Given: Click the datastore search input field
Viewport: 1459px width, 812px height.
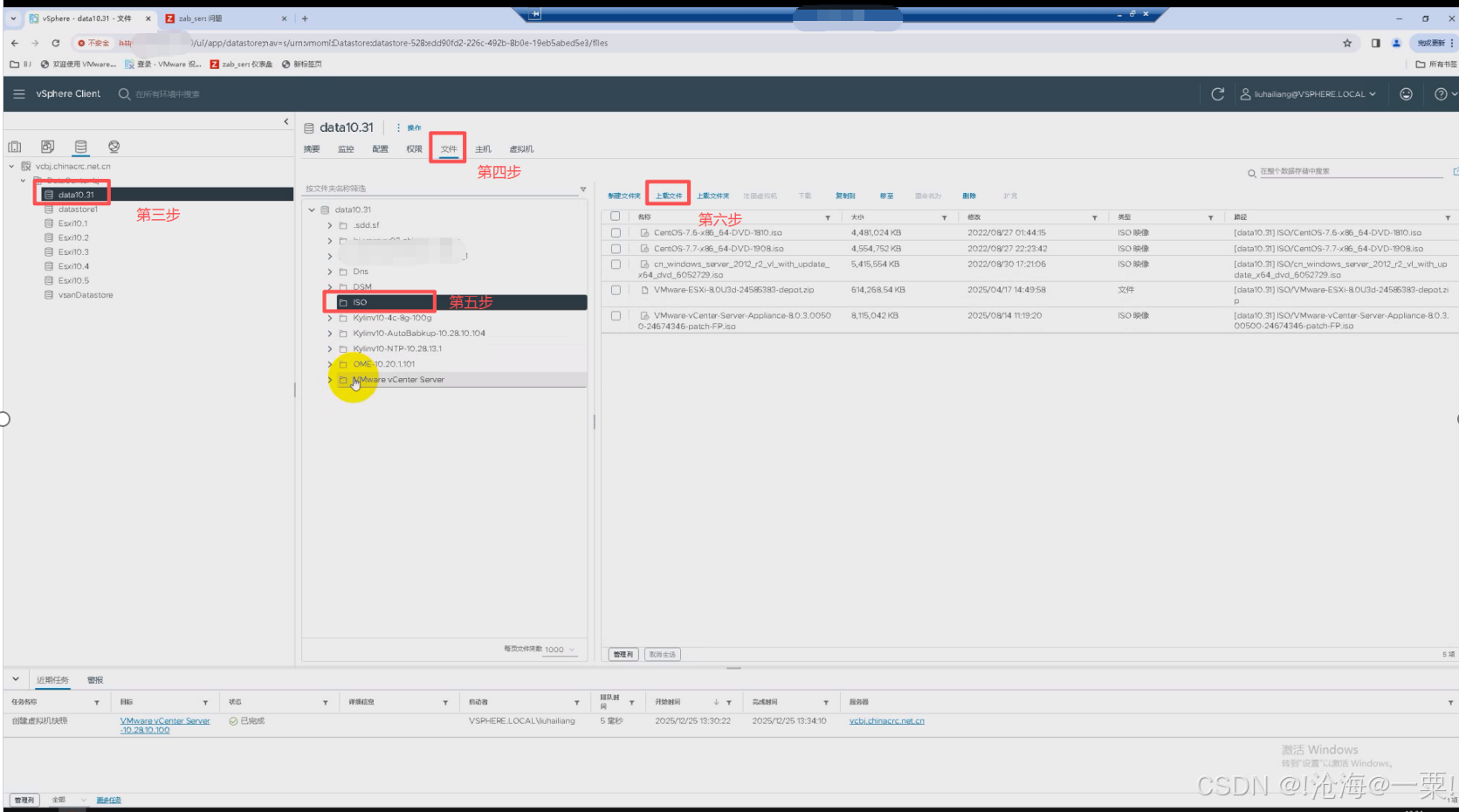Looking at the screenshot, I should coord(1350,172).
